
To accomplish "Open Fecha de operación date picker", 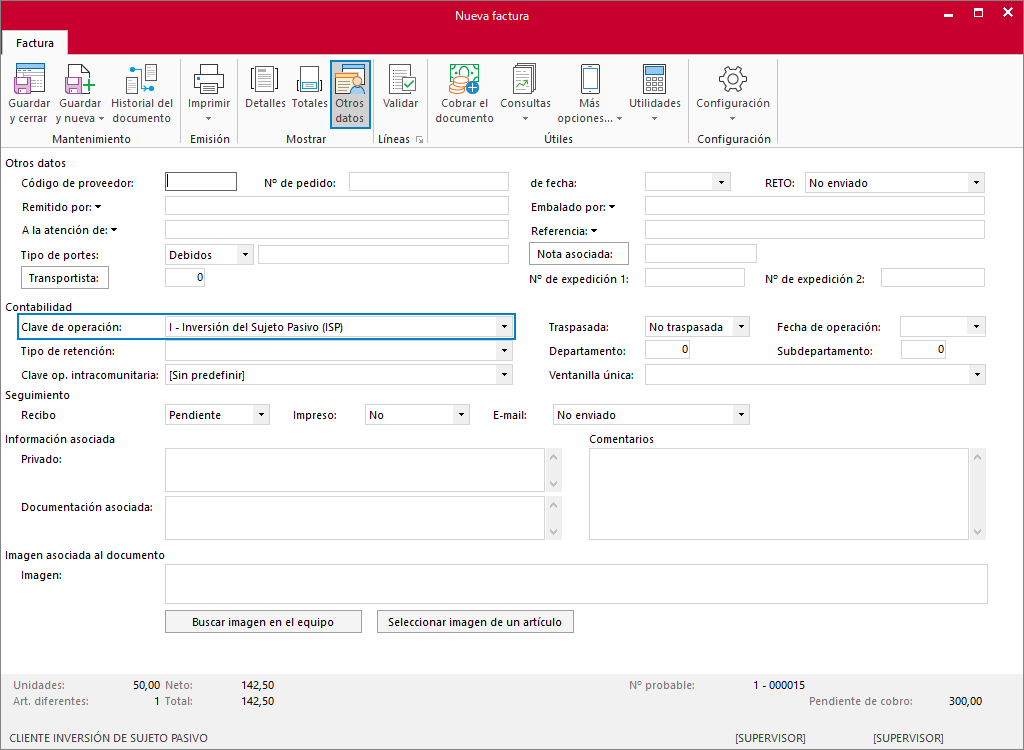I will [x=976, y=327].
